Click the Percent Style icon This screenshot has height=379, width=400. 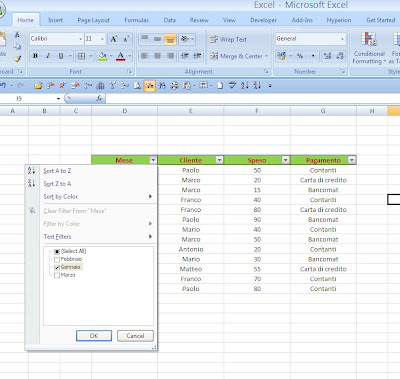pos(300,56)
